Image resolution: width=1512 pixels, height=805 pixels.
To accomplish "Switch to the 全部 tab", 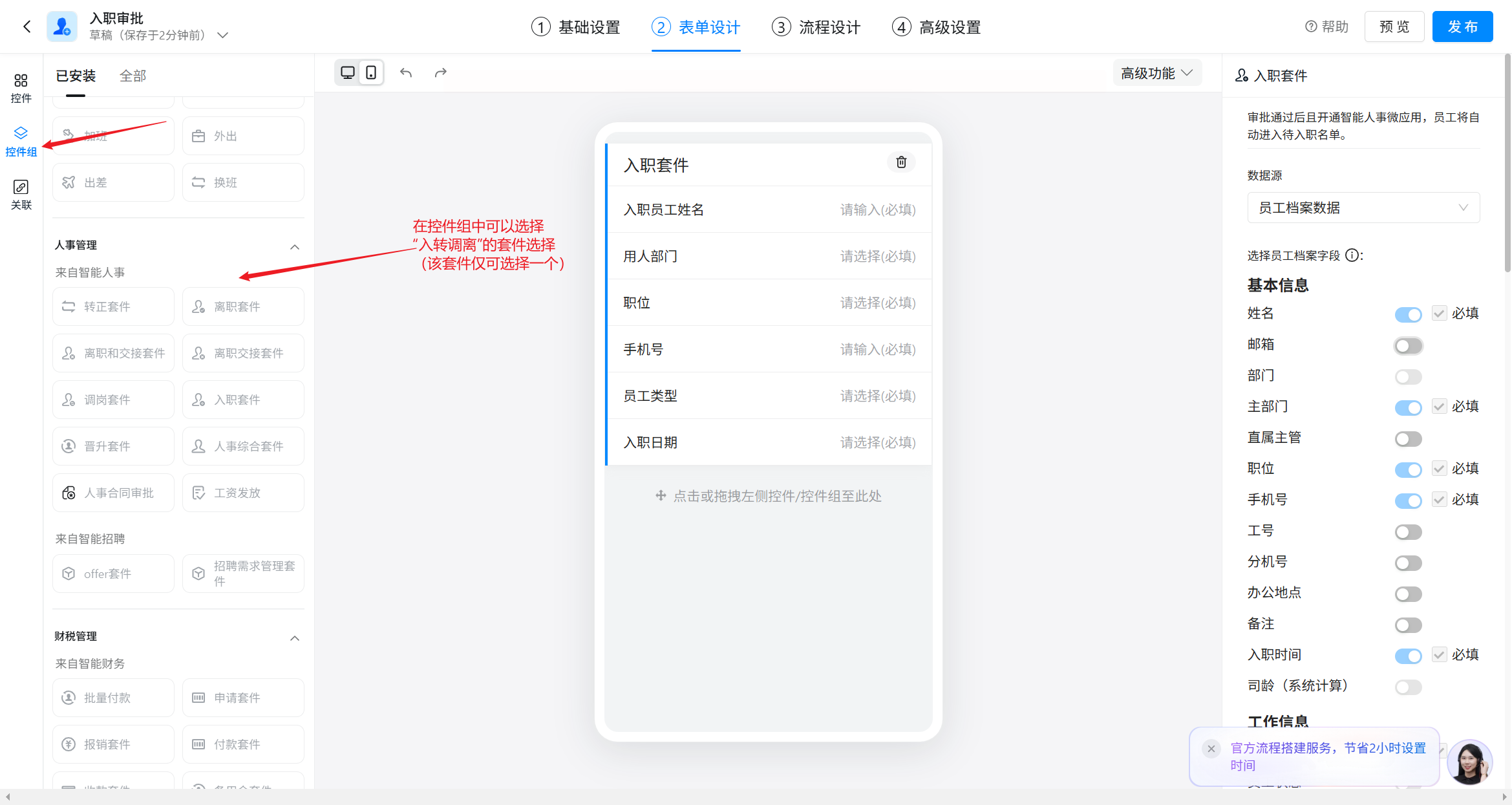I will click(133, 76).
